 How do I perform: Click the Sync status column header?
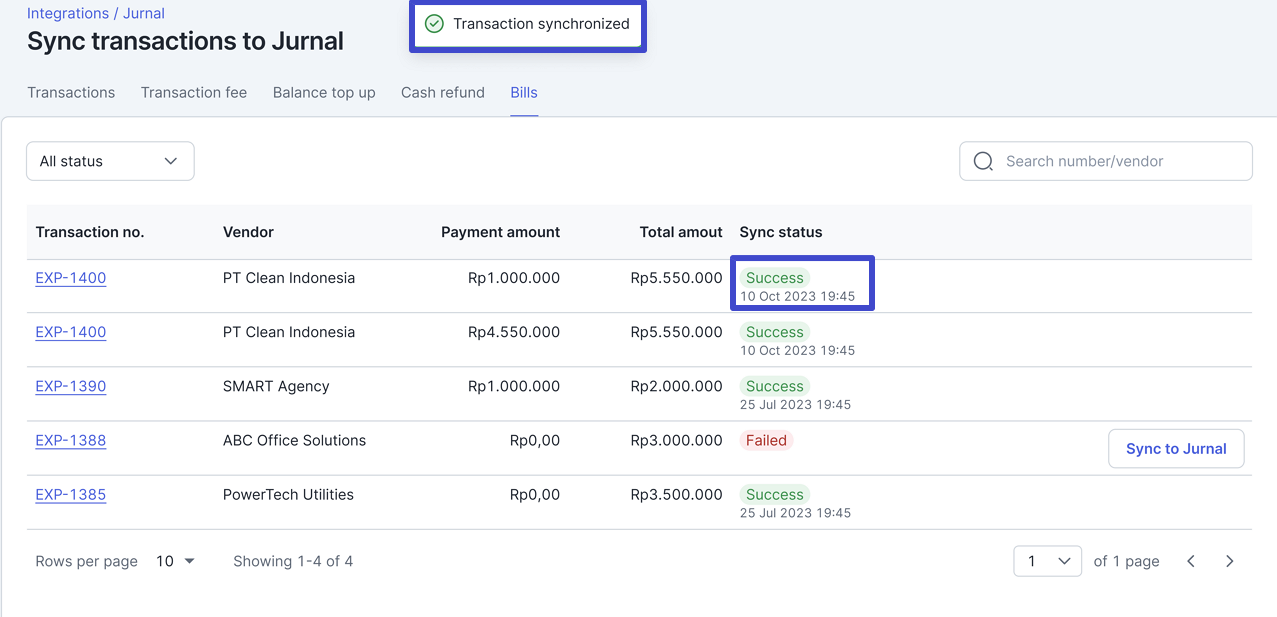pyautogui.click(x=781, y=232)
